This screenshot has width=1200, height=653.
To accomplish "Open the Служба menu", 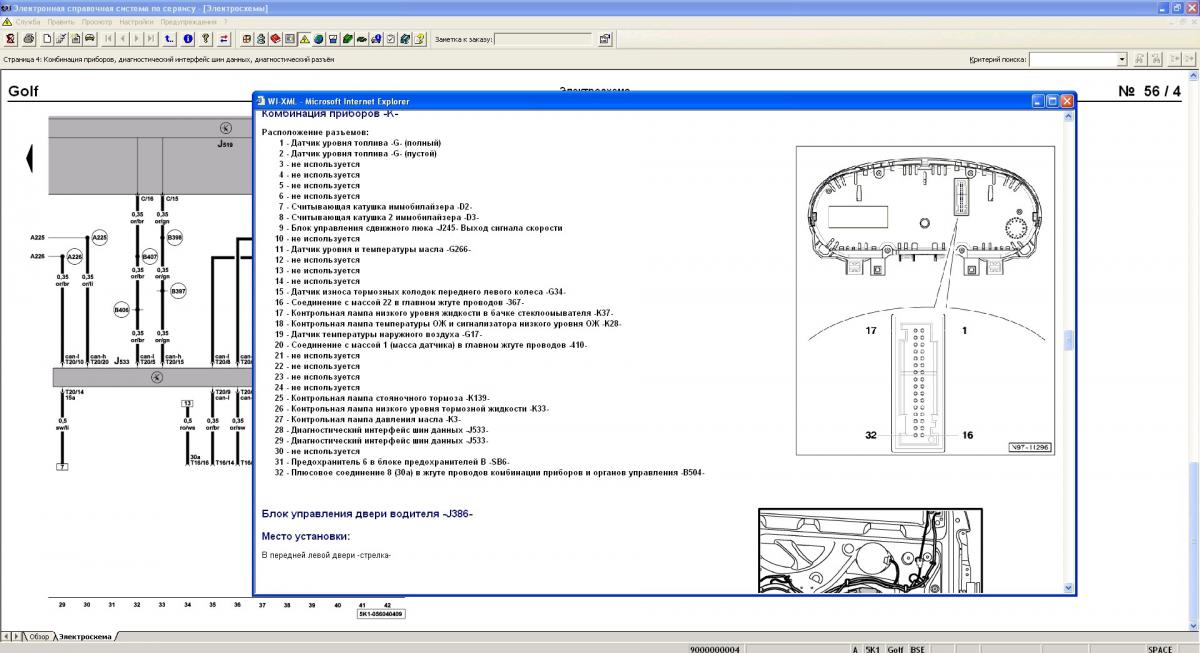I will point(28,21).
